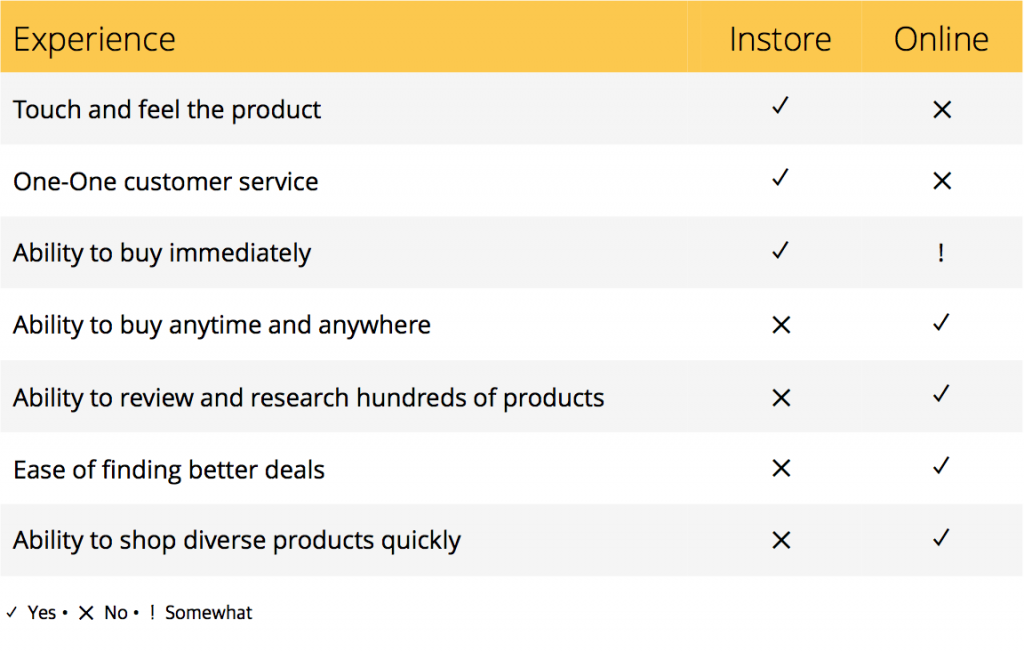Viewport: 1024px width, 652px height.
Task: Click Instore checkmark for Touch and feel
Action: (x=780, y=105)
